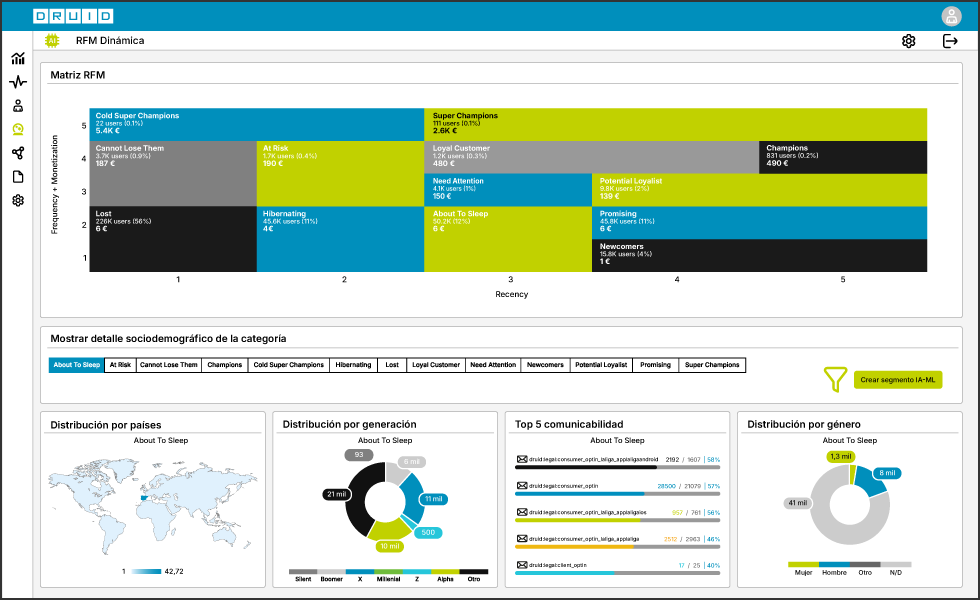Image resolution: width=980 pixels, height=600 pixels.
Task: Click the Cannot Lose Them matrix cell
Action: (173, 173)
